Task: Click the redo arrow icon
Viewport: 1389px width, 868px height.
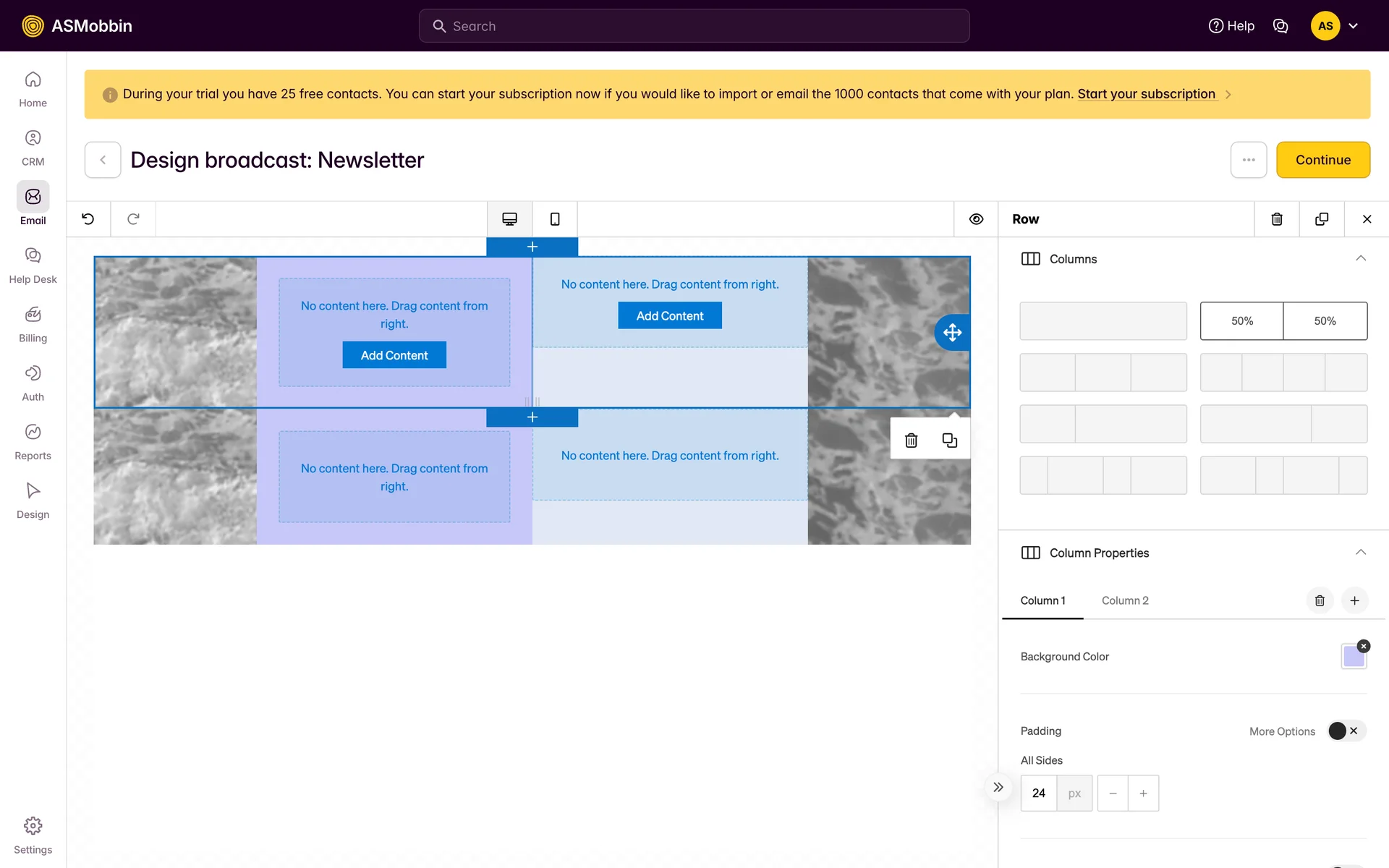Action: point(133,219)
